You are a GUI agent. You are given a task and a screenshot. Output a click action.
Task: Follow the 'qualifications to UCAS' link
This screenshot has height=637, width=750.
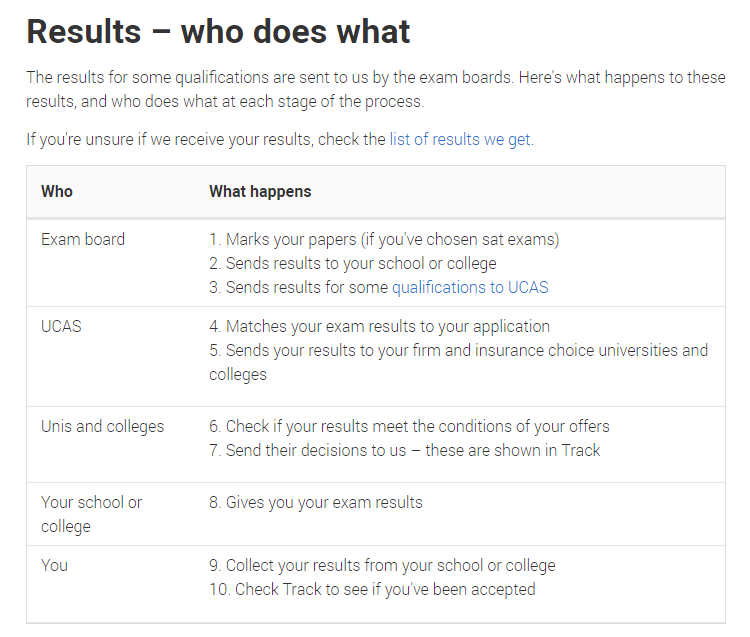point(470,287)
